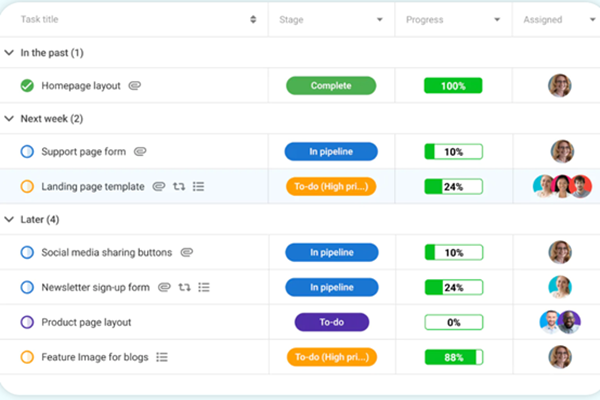The image size is (600, 400).
Task: Open subtasks list icon on Landing page template
Action: tap(198, 186)
